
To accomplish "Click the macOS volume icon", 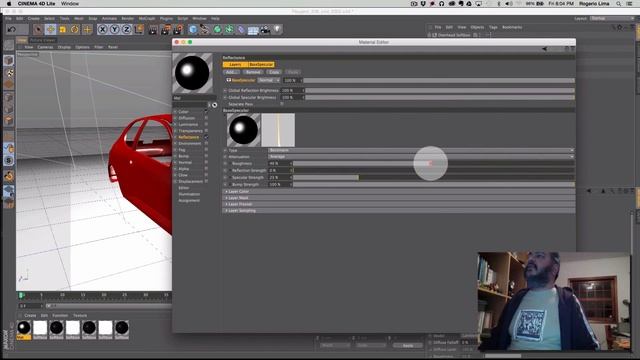I will click(x=509, y=4).
